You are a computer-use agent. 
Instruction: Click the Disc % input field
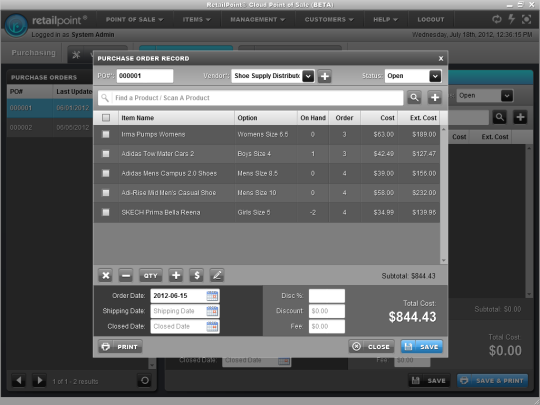point(326,296)
